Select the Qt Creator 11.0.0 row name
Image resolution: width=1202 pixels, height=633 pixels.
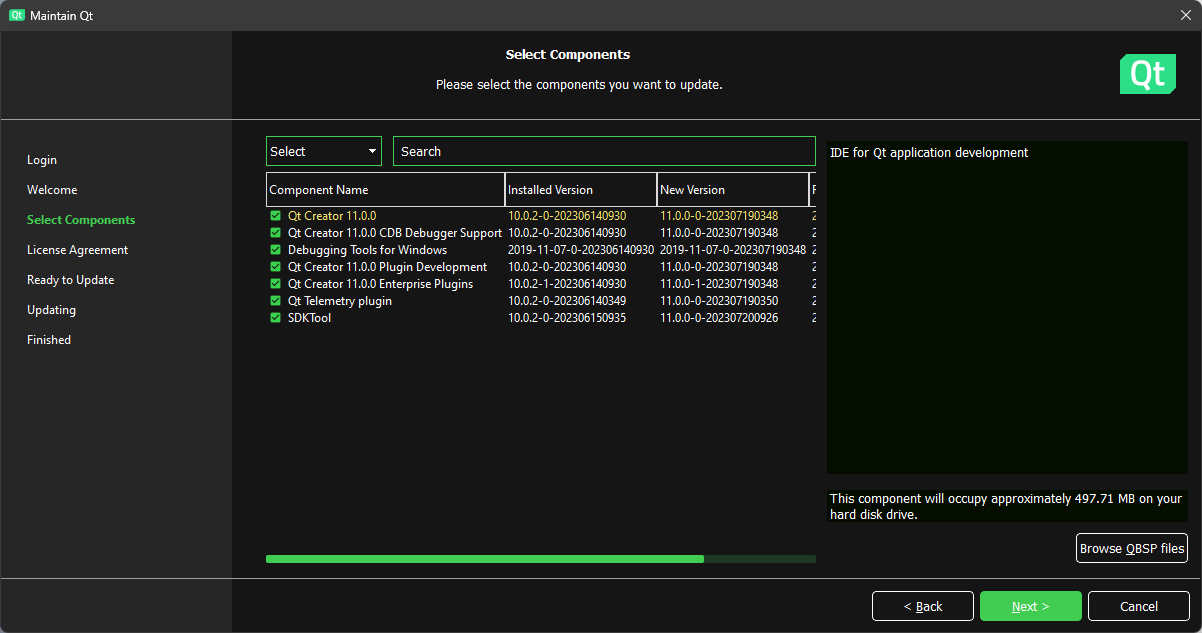pos(332,216)
